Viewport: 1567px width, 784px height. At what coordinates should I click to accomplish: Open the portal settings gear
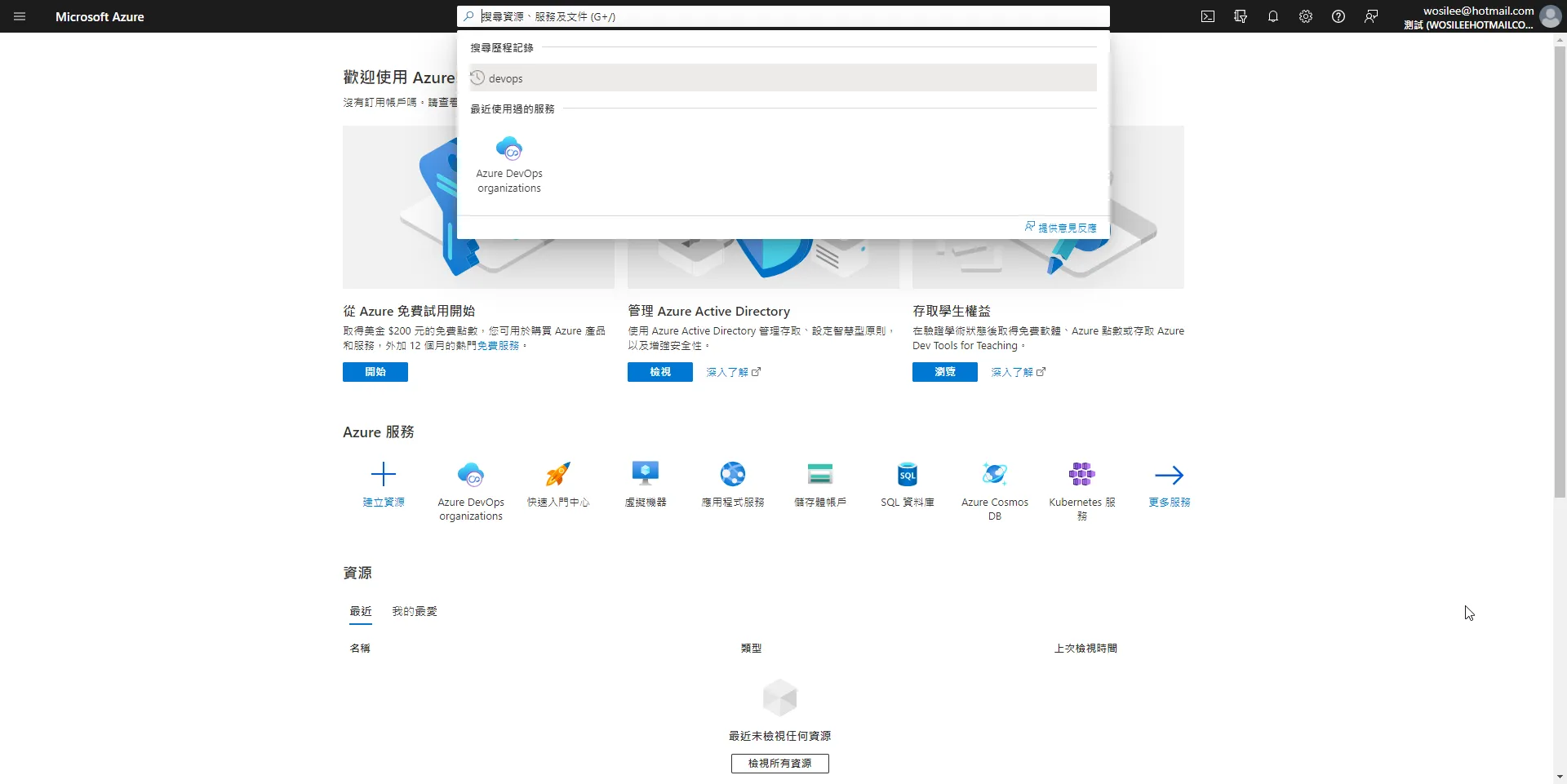1304,16
